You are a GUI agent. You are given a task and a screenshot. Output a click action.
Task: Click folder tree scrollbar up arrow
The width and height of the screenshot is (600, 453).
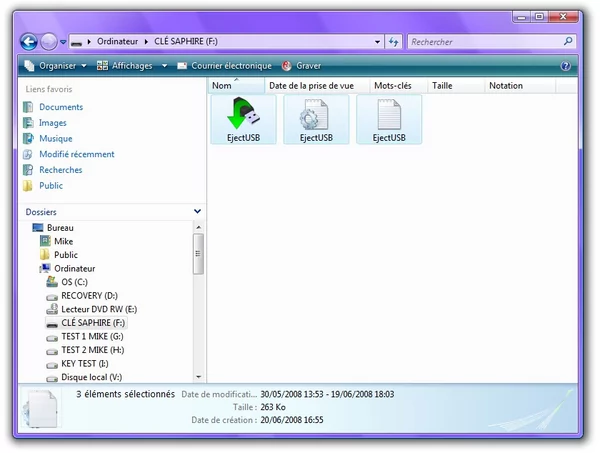[199, 227]
